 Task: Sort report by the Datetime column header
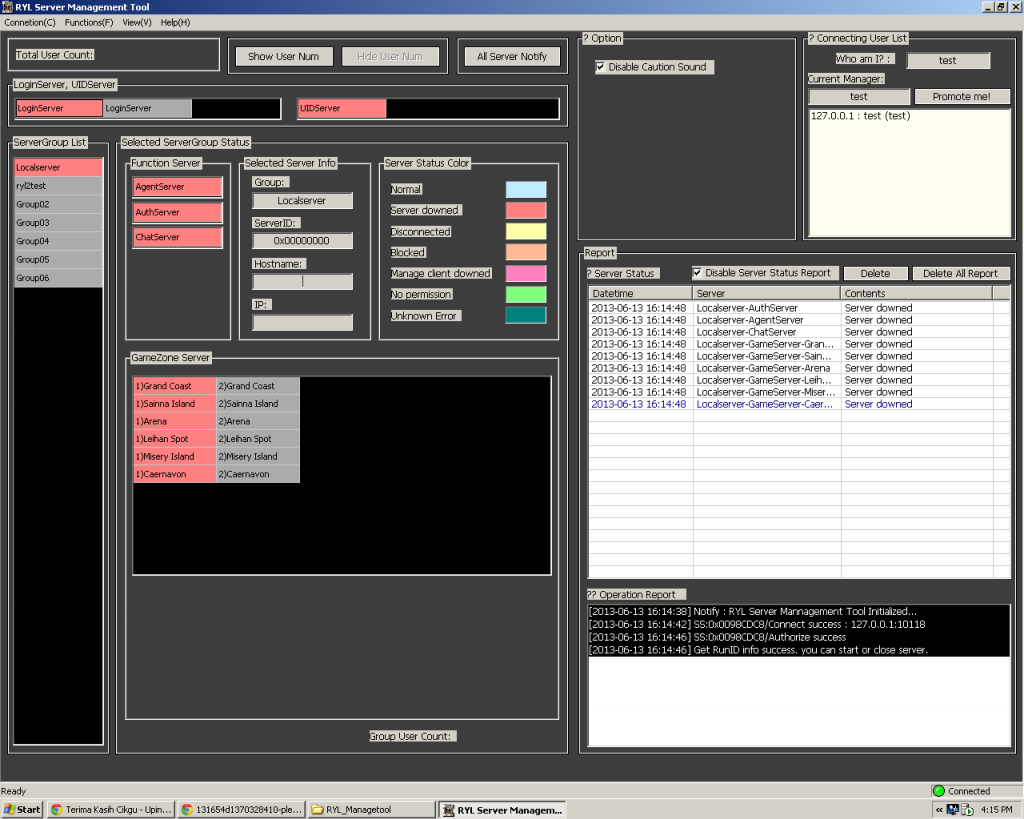640,294
